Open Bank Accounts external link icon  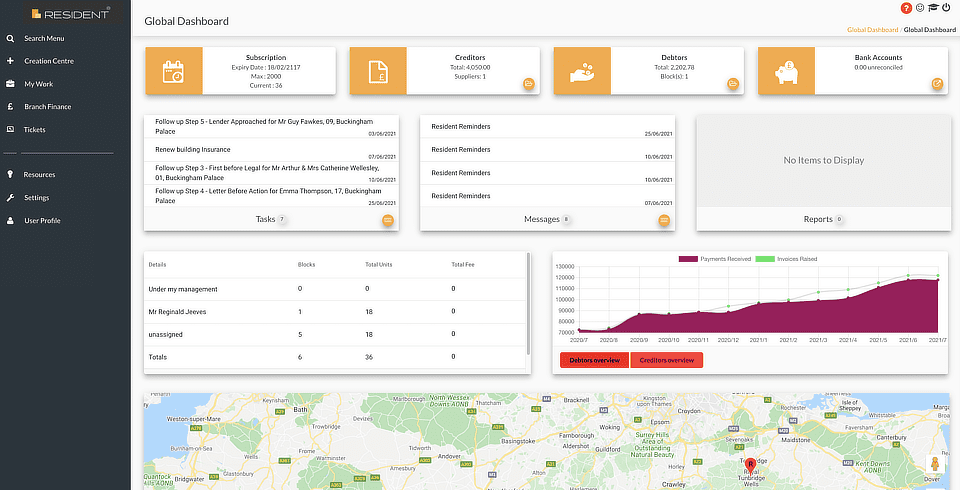pyautogui.click(x=937, y=84)
